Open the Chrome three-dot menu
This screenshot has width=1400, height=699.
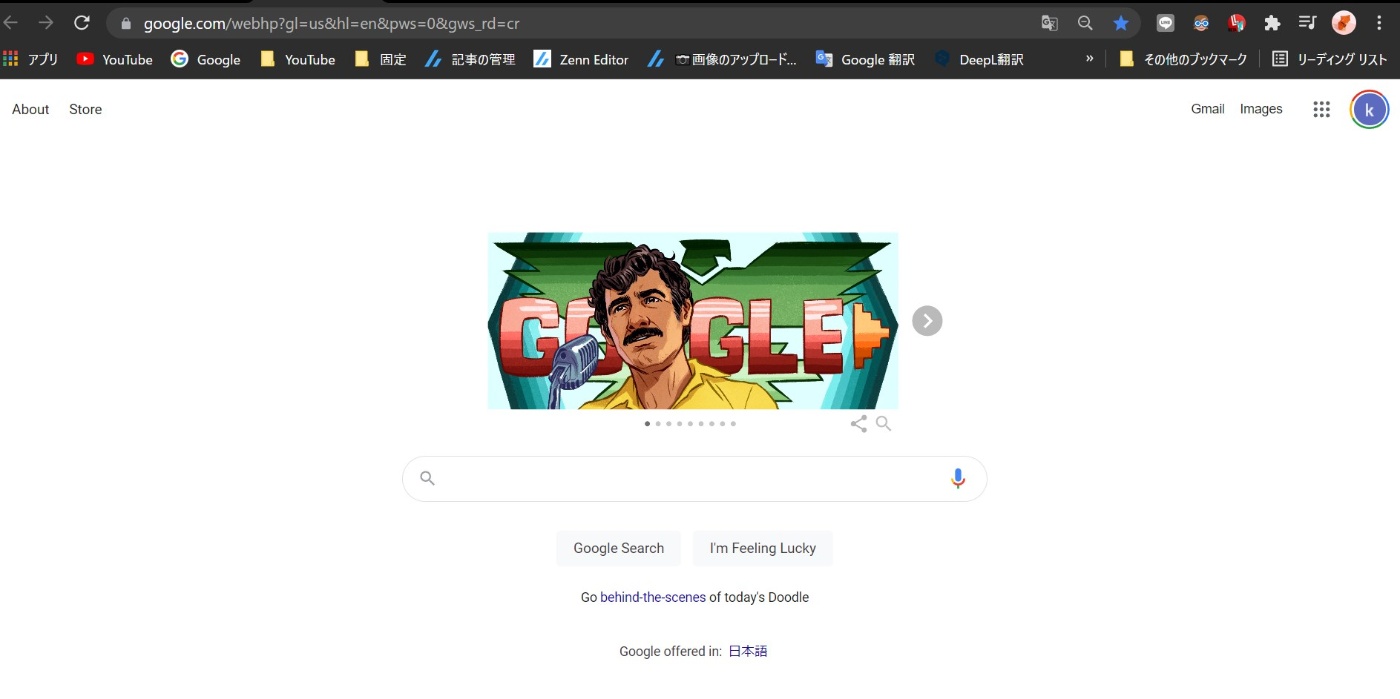1380,23
